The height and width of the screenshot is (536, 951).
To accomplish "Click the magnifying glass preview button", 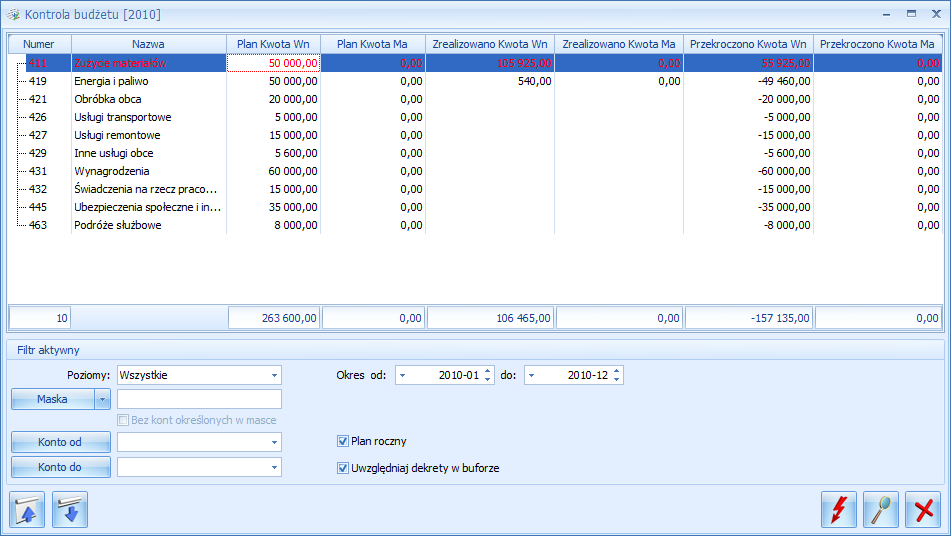I will coord(881,509).
